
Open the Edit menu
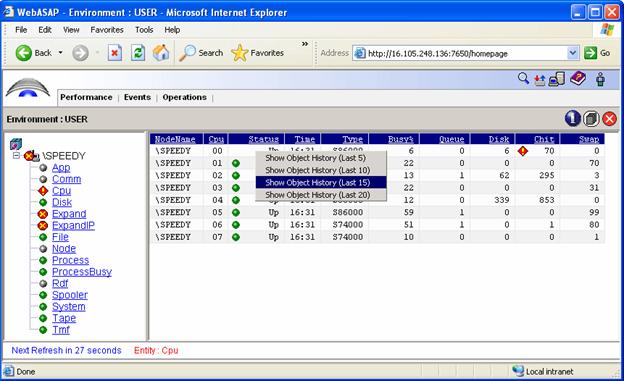(x=45, y=30)
